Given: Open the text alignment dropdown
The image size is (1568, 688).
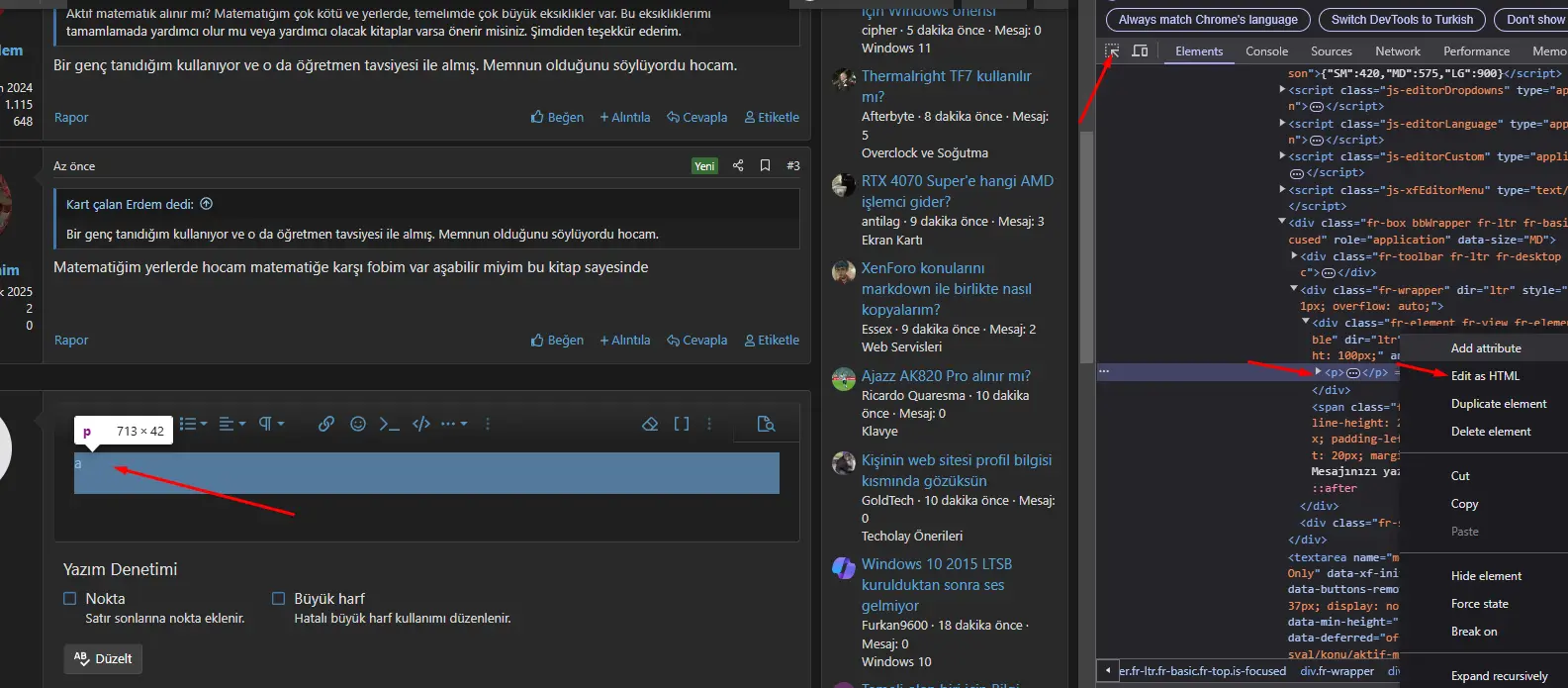Looking at the screenshot, I should [231, 424].
